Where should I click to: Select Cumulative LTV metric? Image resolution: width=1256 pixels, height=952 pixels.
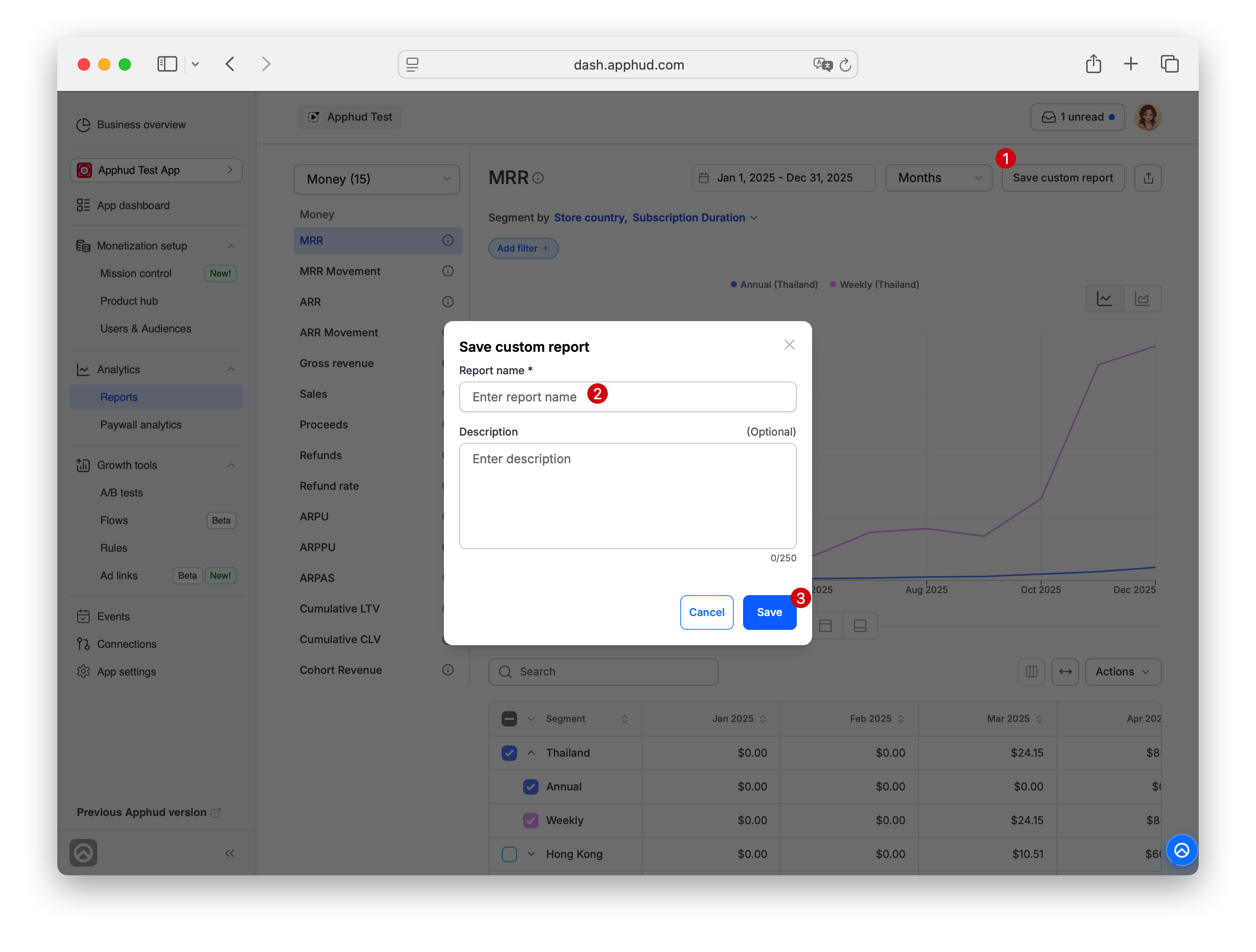click(x=340, y=608)
